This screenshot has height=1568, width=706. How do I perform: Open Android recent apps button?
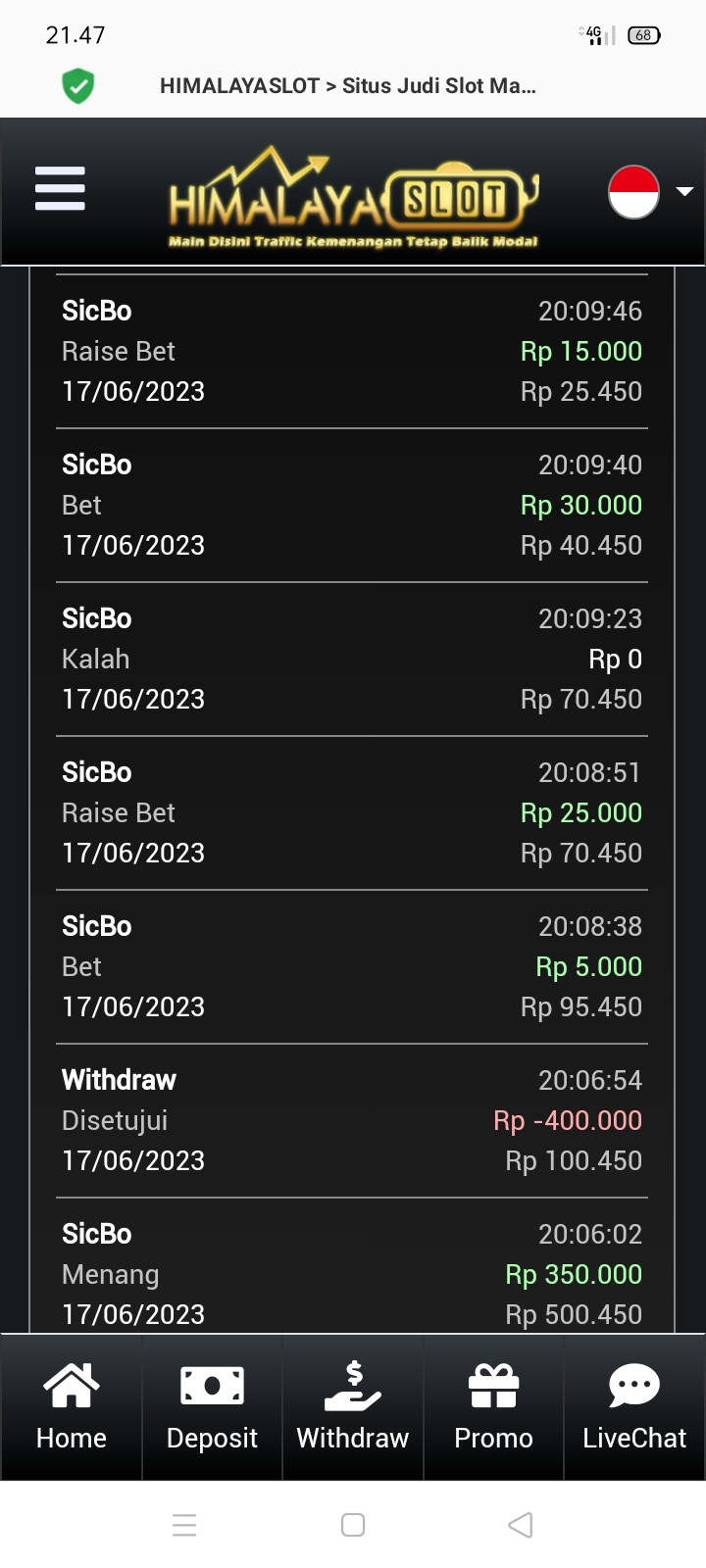(x=184, y=1525)
